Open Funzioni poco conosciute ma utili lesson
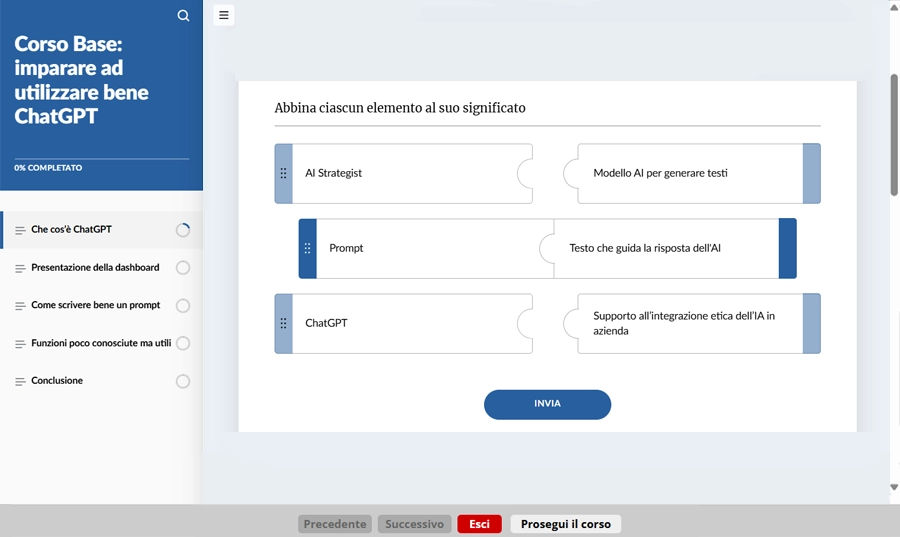The height and width of the screenshot is (537, 900). tap(102, 343)
